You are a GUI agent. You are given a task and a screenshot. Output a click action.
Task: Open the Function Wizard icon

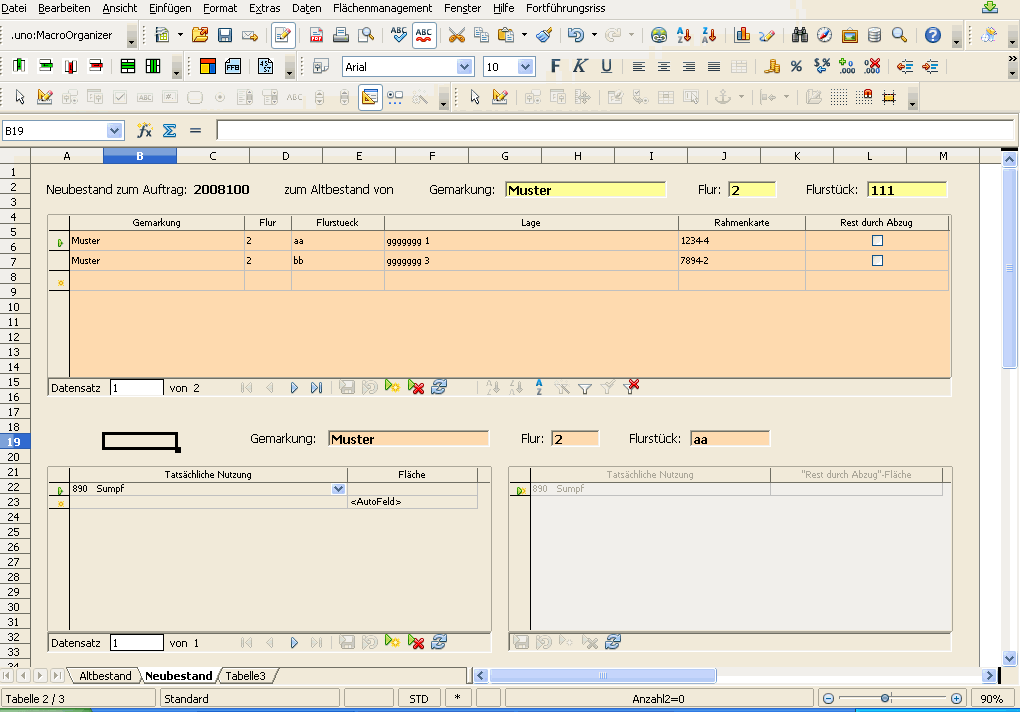pos(144,131)
